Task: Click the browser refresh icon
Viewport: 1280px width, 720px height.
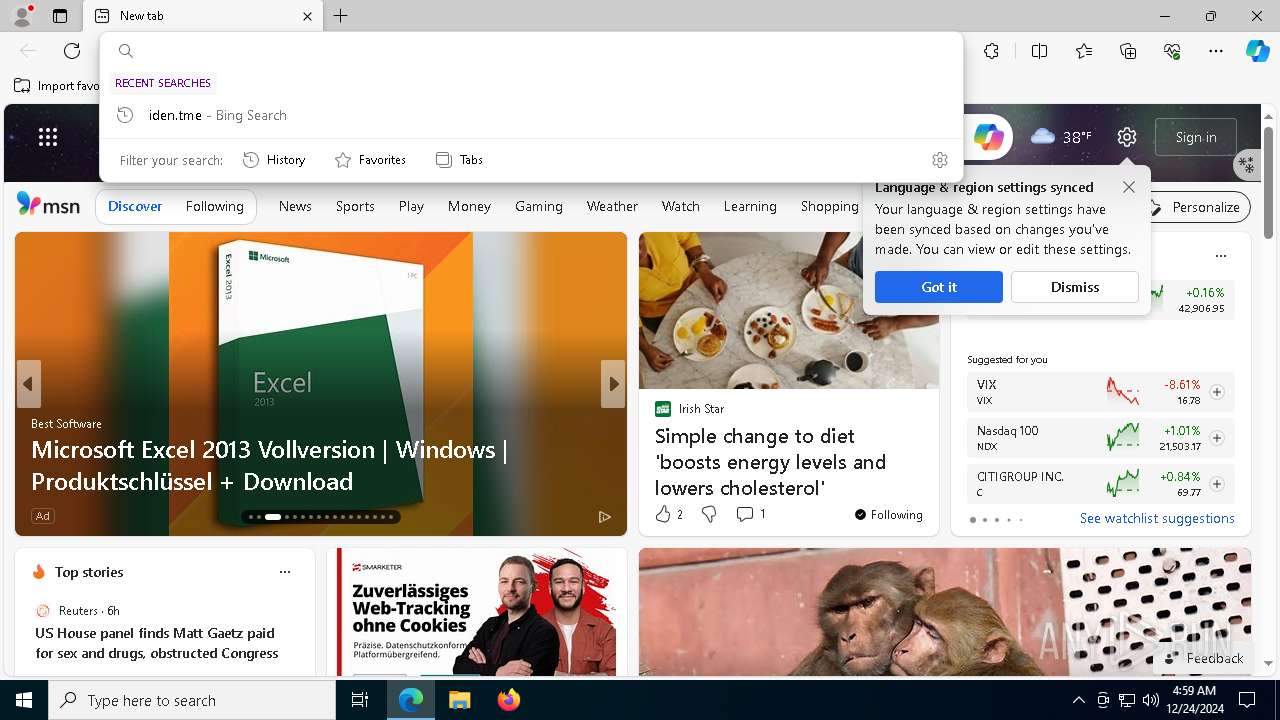Action: point(72,51)
